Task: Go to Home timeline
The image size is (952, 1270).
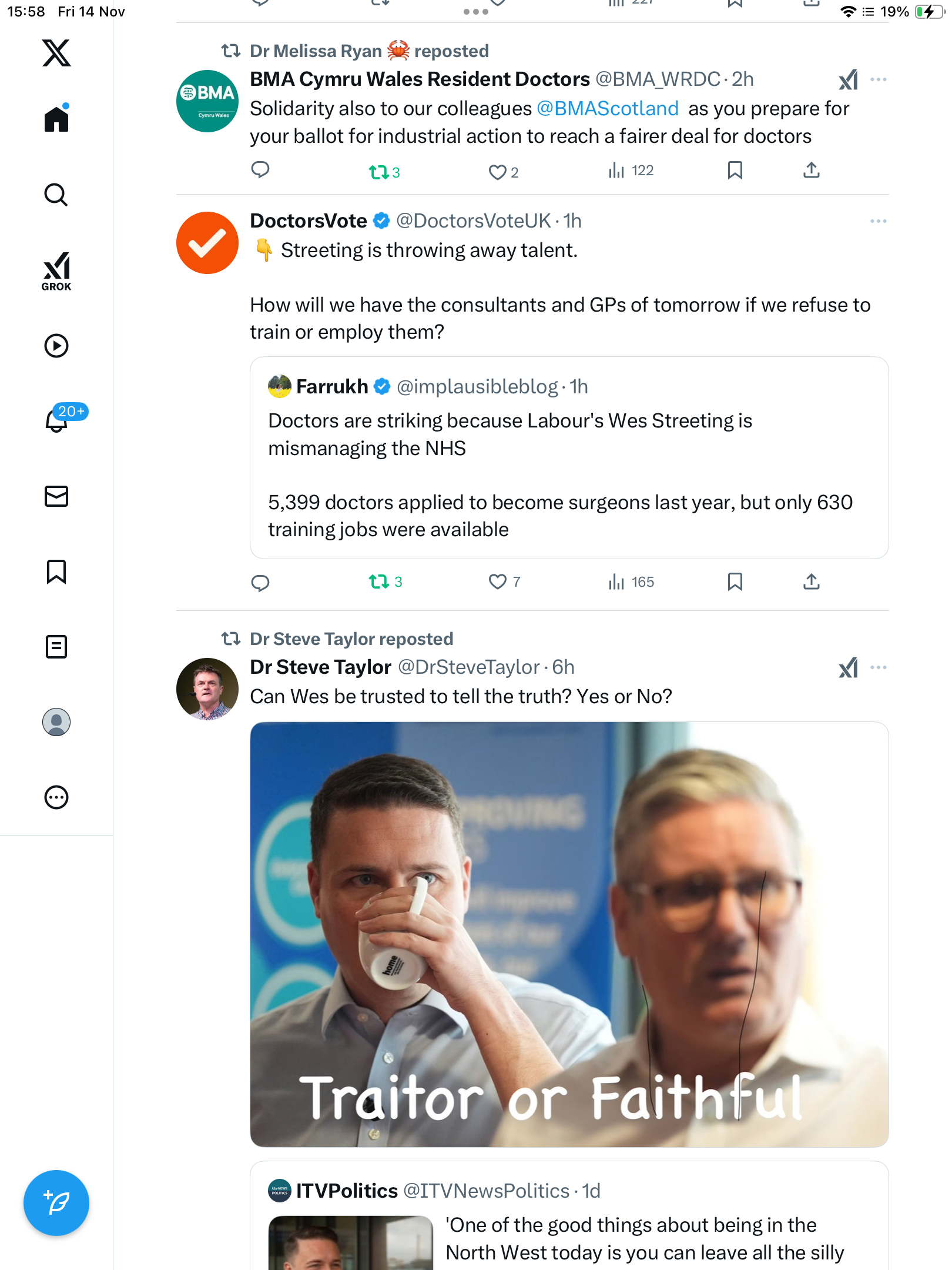Action: (56, 119)
